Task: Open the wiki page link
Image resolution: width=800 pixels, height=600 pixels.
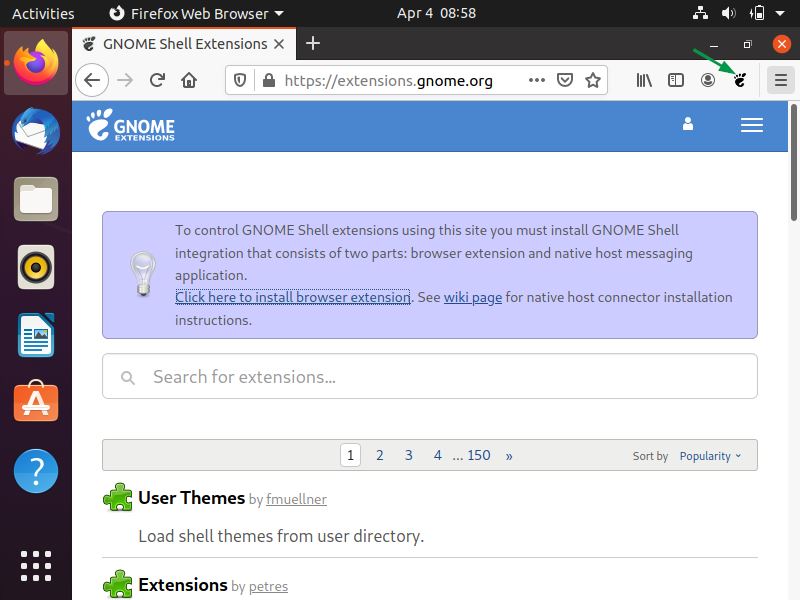Action: [x=473, y=297]
